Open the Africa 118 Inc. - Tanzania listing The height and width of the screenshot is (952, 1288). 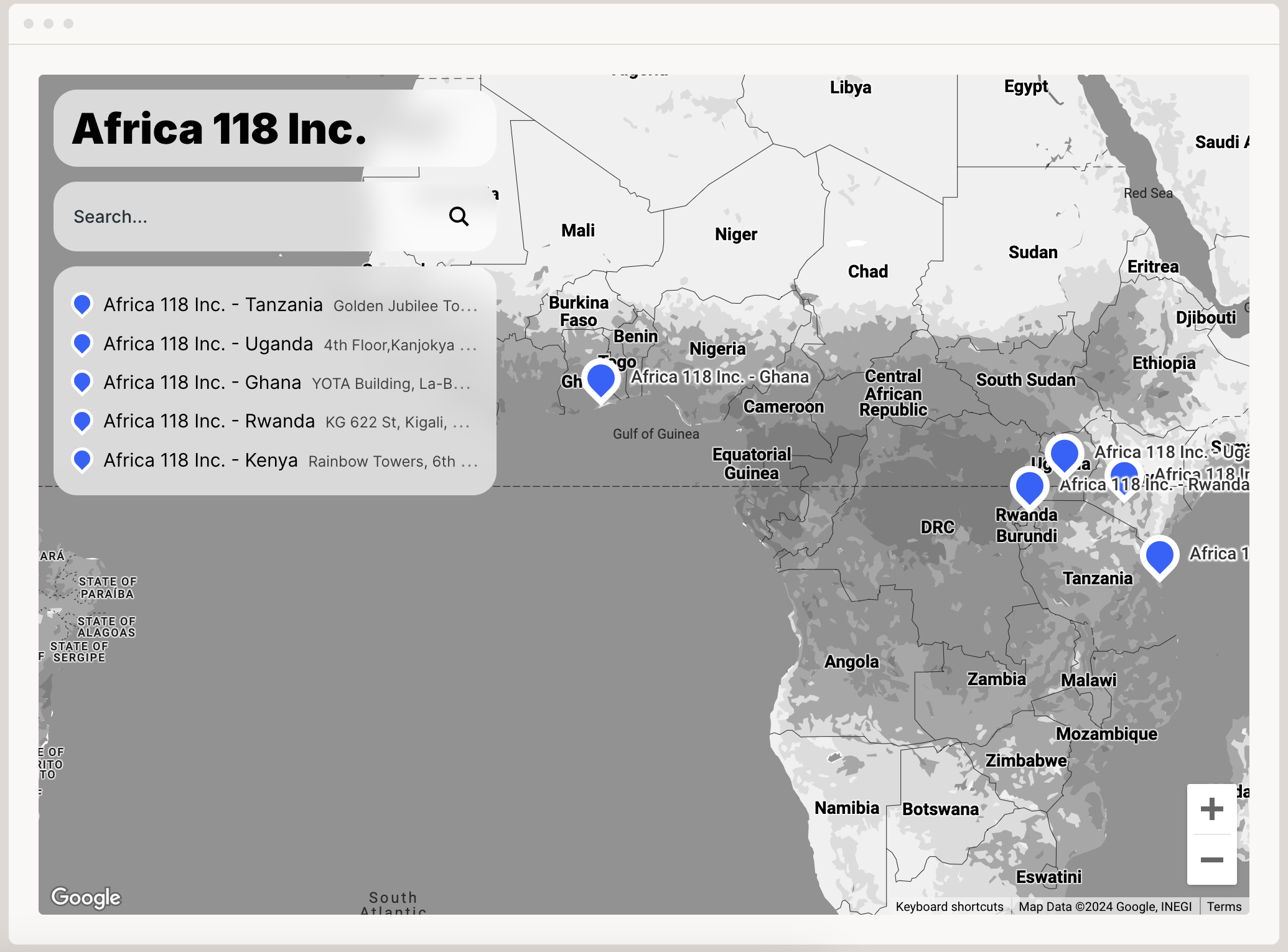point(213,305)
